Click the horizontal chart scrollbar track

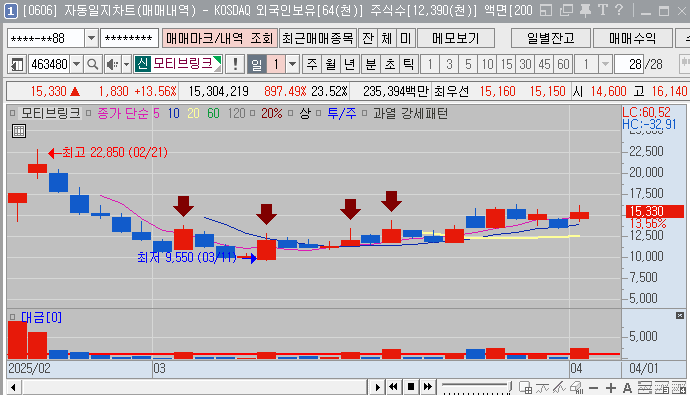[x=194, y=388]
